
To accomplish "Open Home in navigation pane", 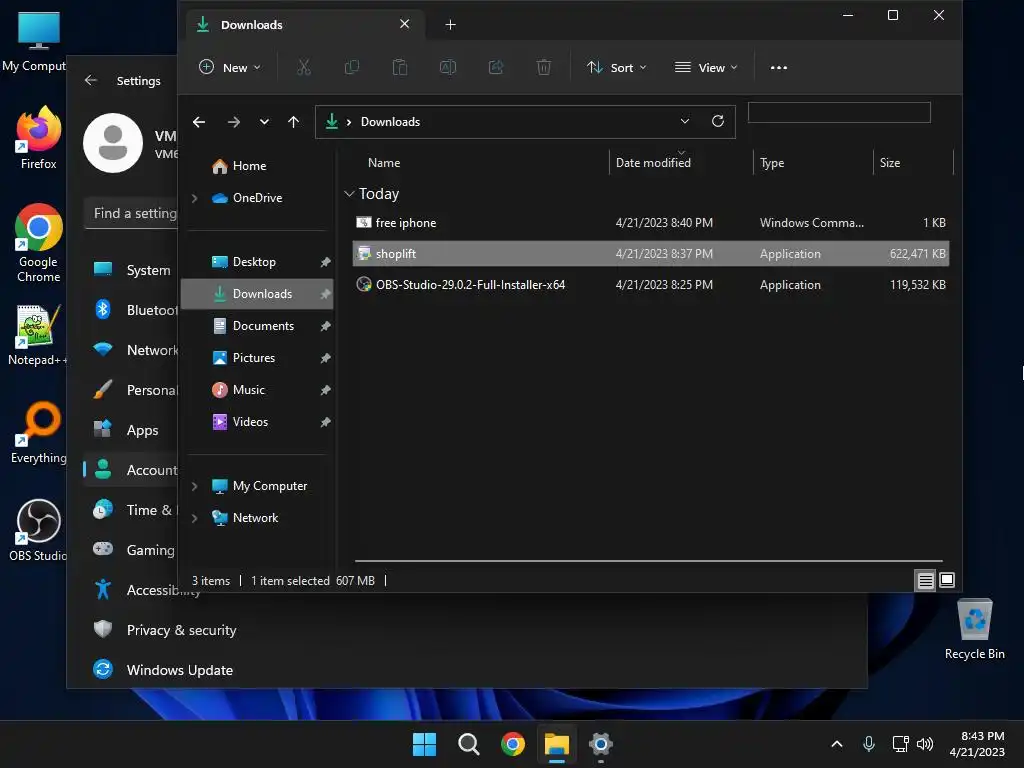I will point(239,166).
